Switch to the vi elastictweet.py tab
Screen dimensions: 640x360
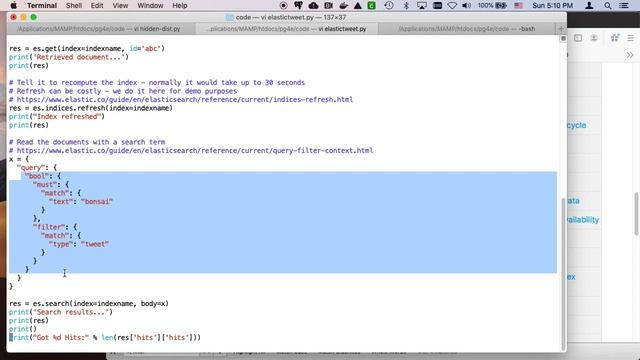coord(287,29)
